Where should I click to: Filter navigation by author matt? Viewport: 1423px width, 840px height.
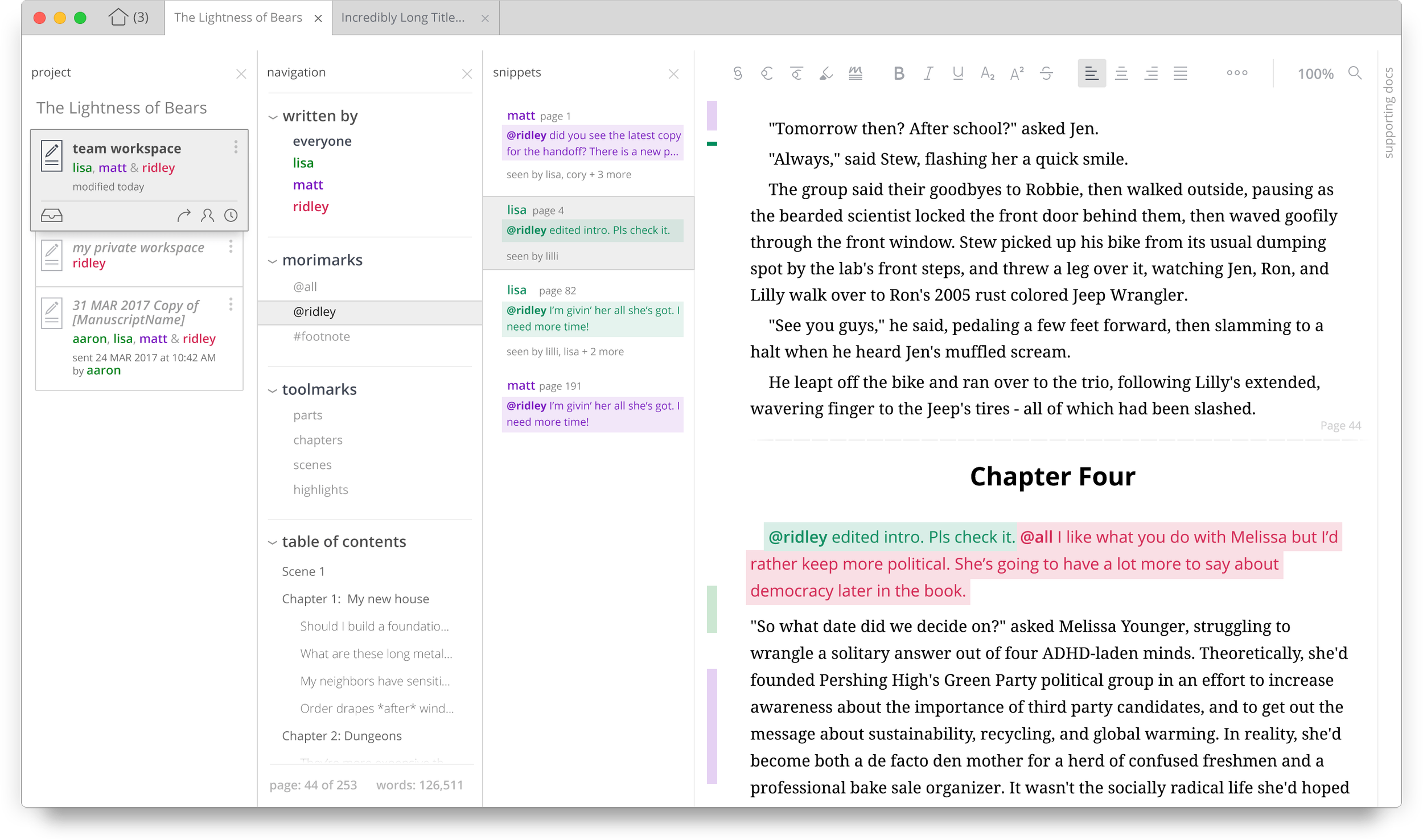(308, 185)
